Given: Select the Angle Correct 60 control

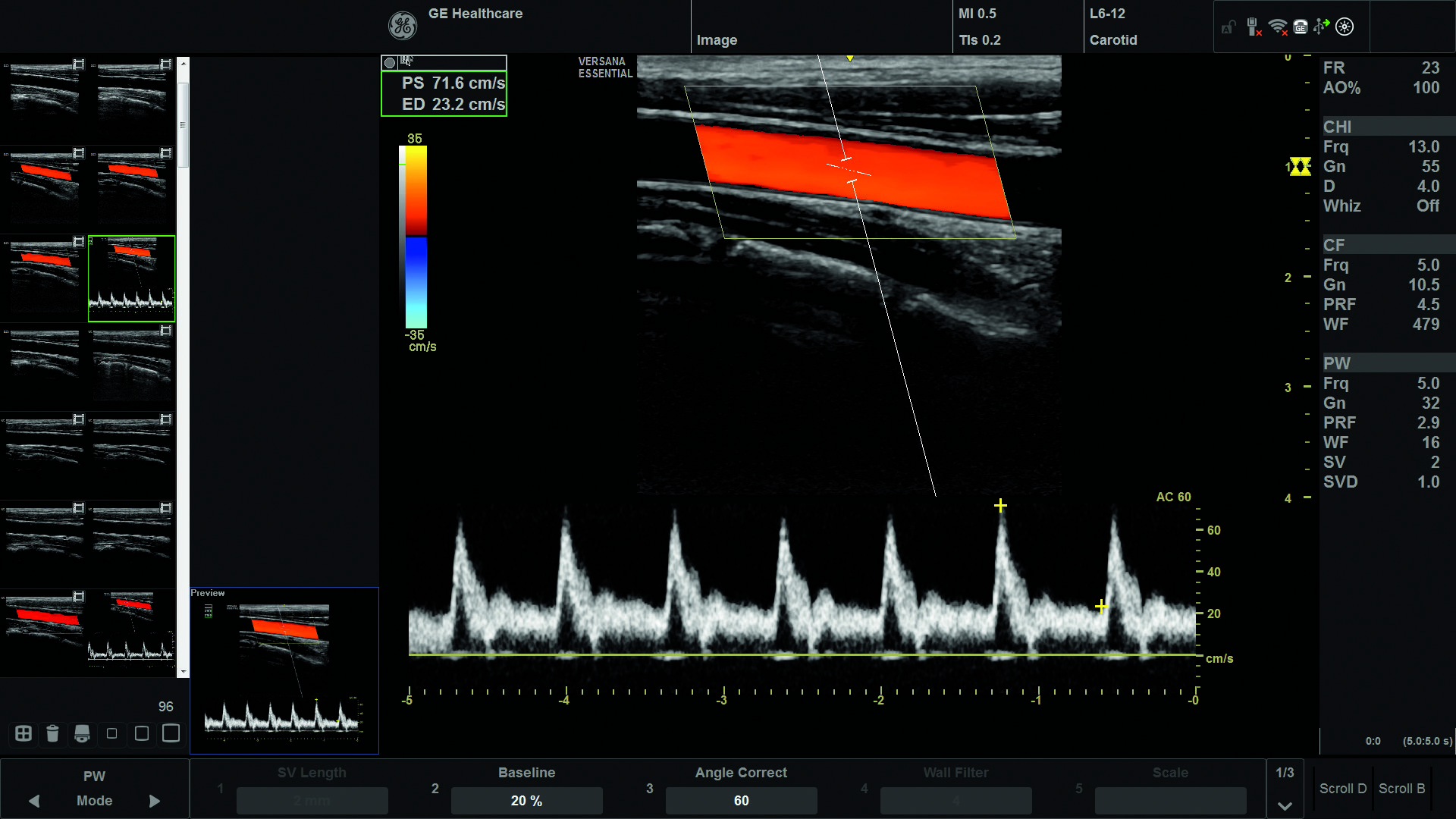Looking at the screenshot, I should click(741, 801).
